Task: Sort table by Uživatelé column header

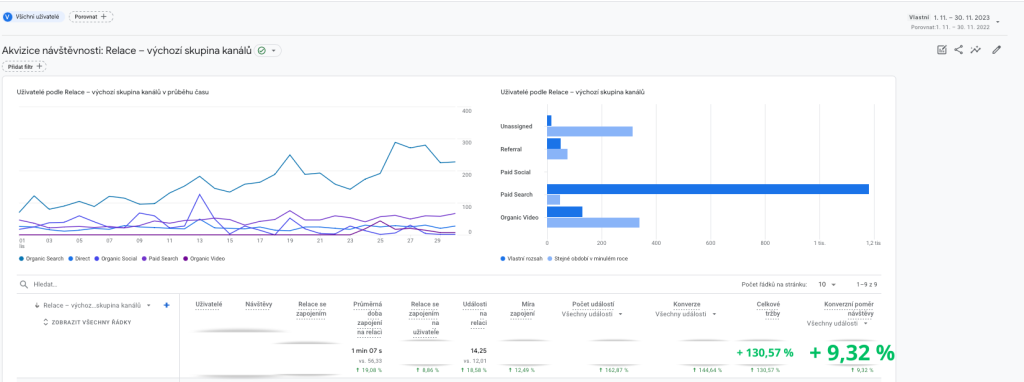Action: (x=209, y=304)
